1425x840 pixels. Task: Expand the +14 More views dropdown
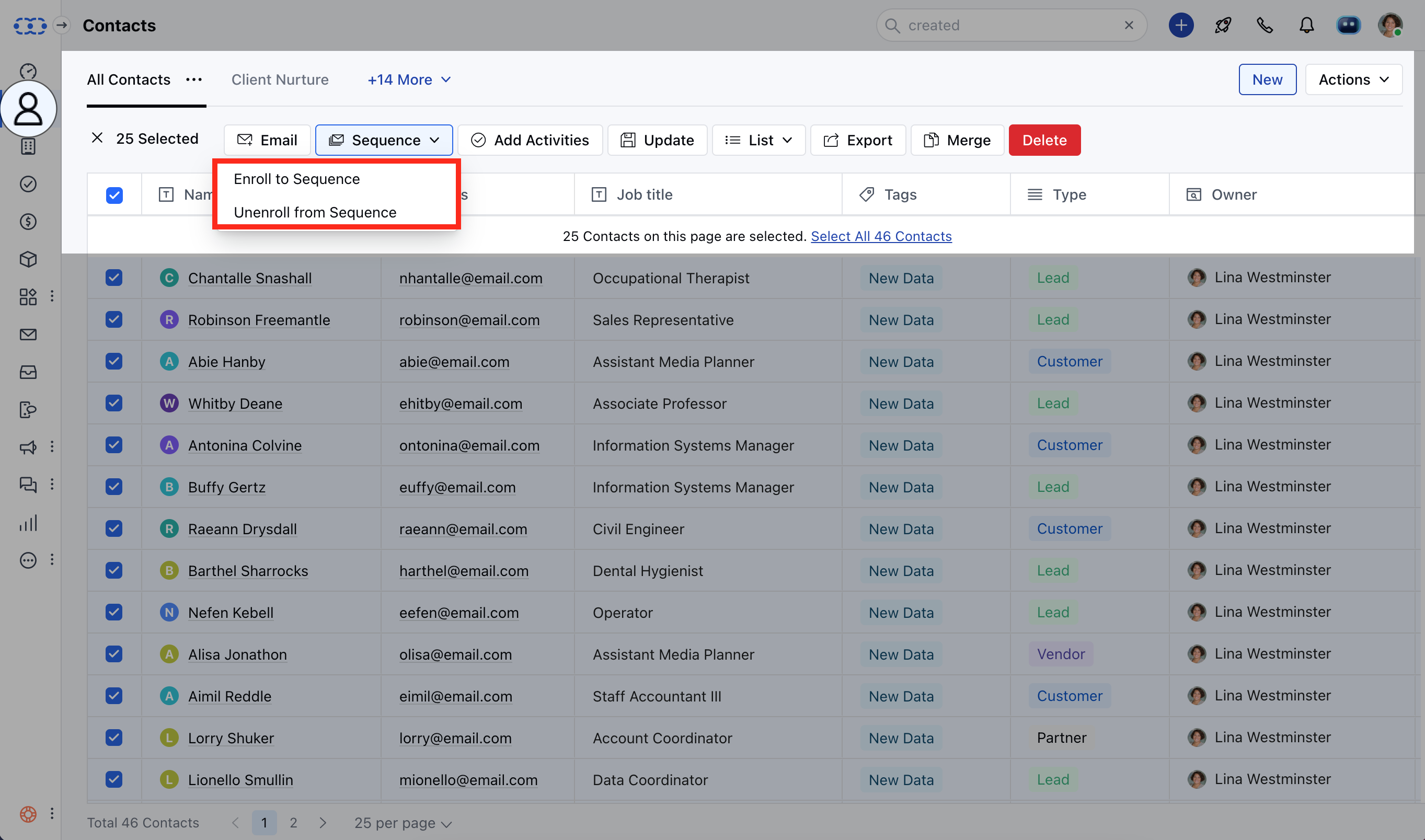[409, 80]
